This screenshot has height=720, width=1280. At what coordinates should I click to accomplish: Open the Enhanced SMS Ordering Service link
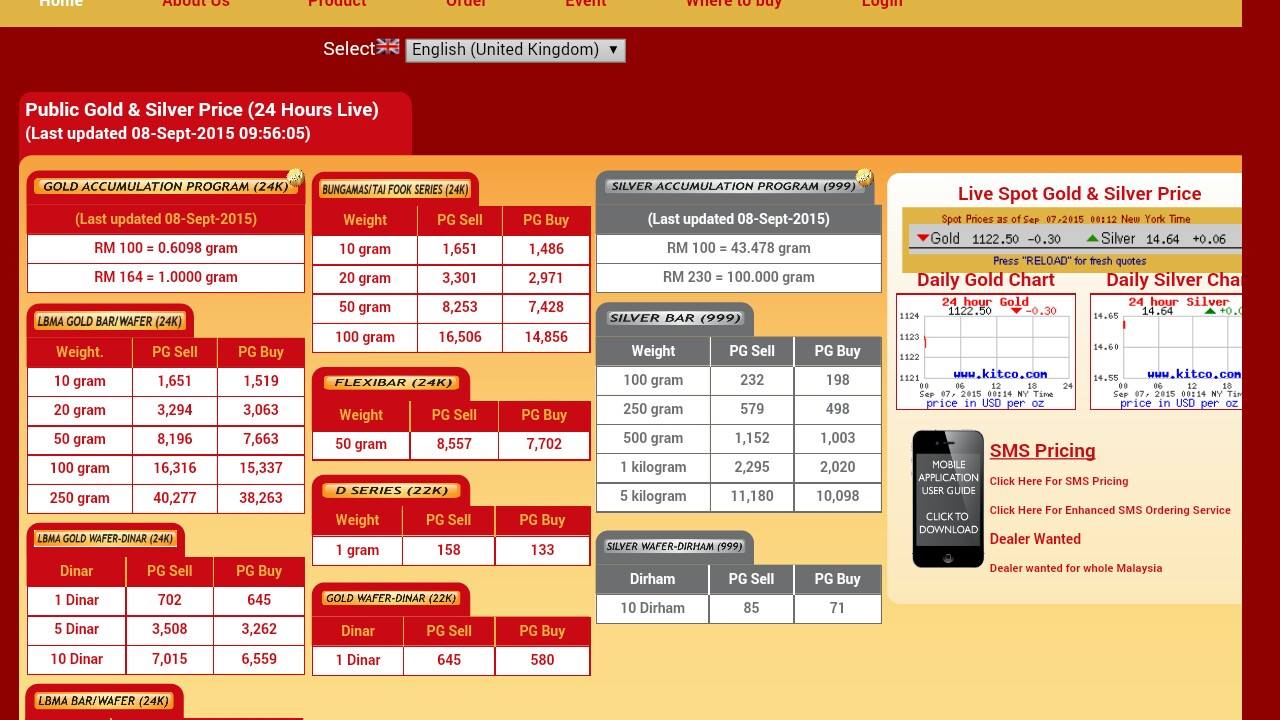tap(1110, 510)
